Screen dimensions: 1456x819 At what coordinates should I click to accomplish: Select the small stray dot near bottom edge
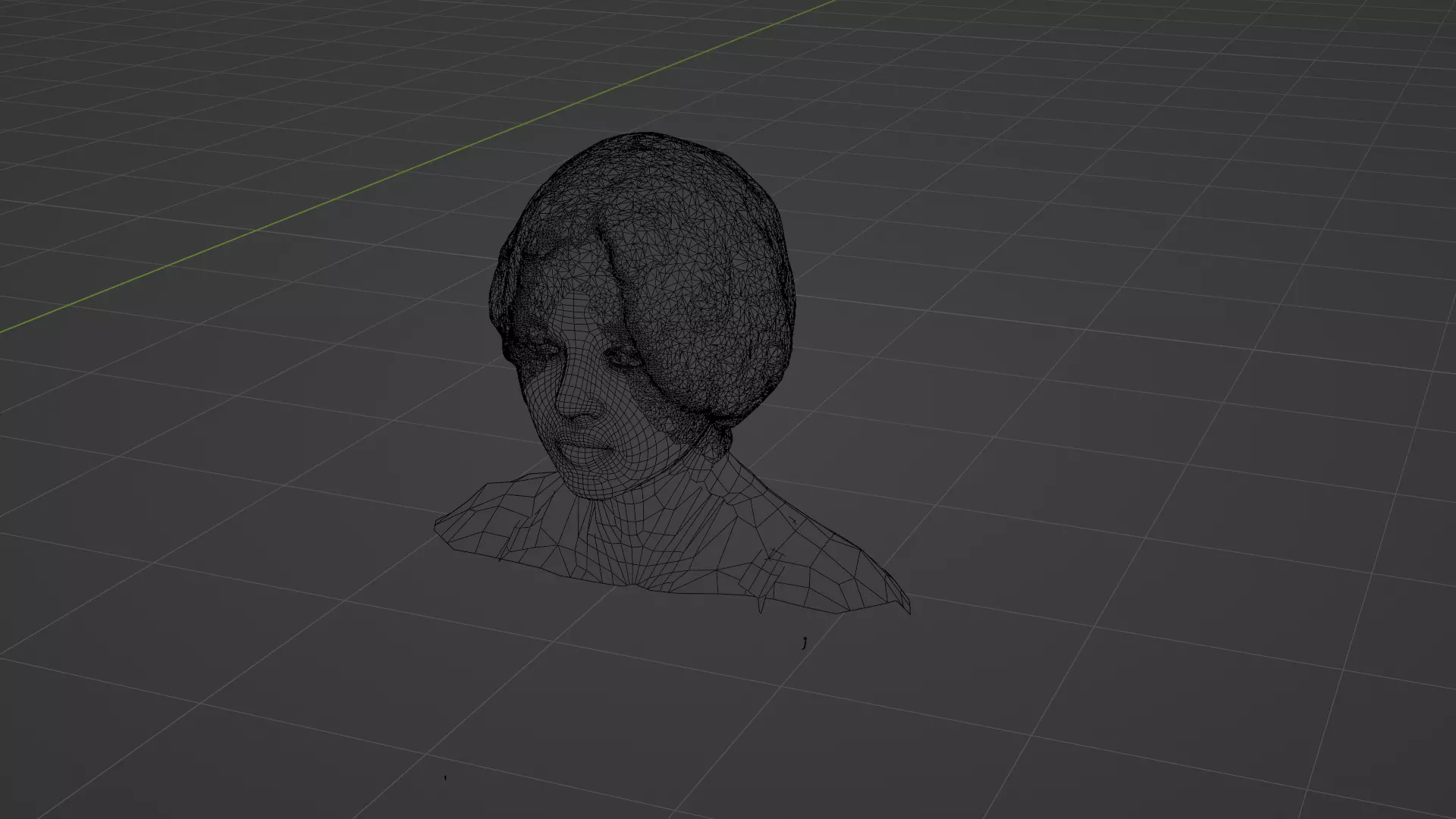tap(445, 777)
